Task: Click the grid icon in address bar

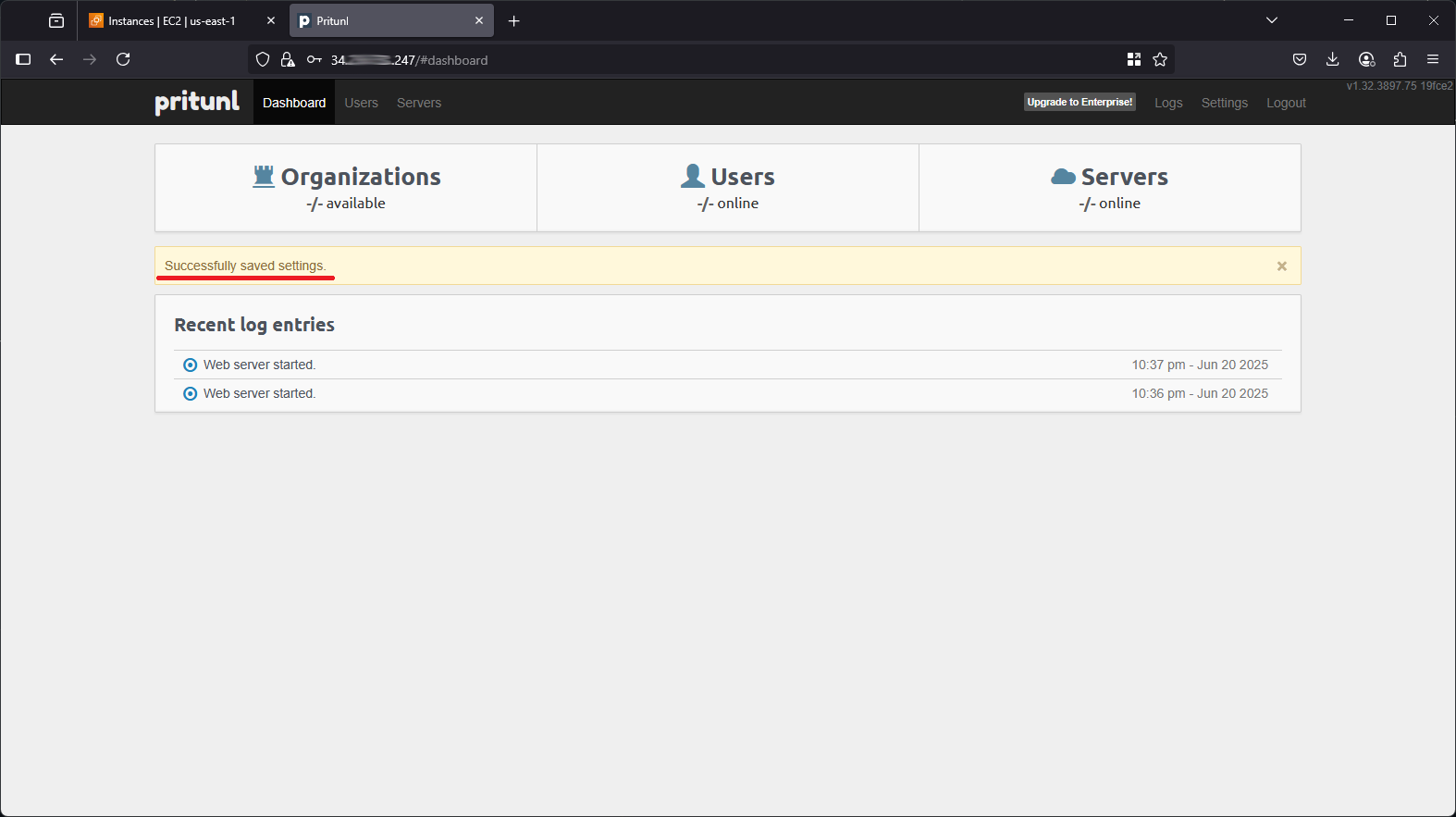Action: click(1134, 59)
